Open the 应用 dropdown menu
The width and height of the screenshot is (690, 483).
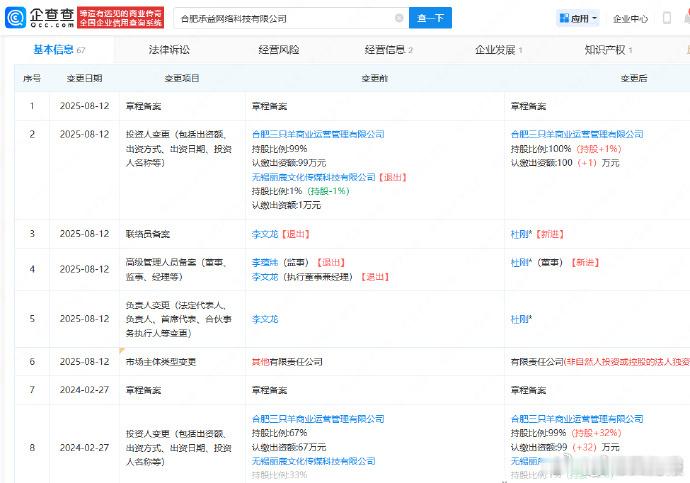tap(578, 18)
